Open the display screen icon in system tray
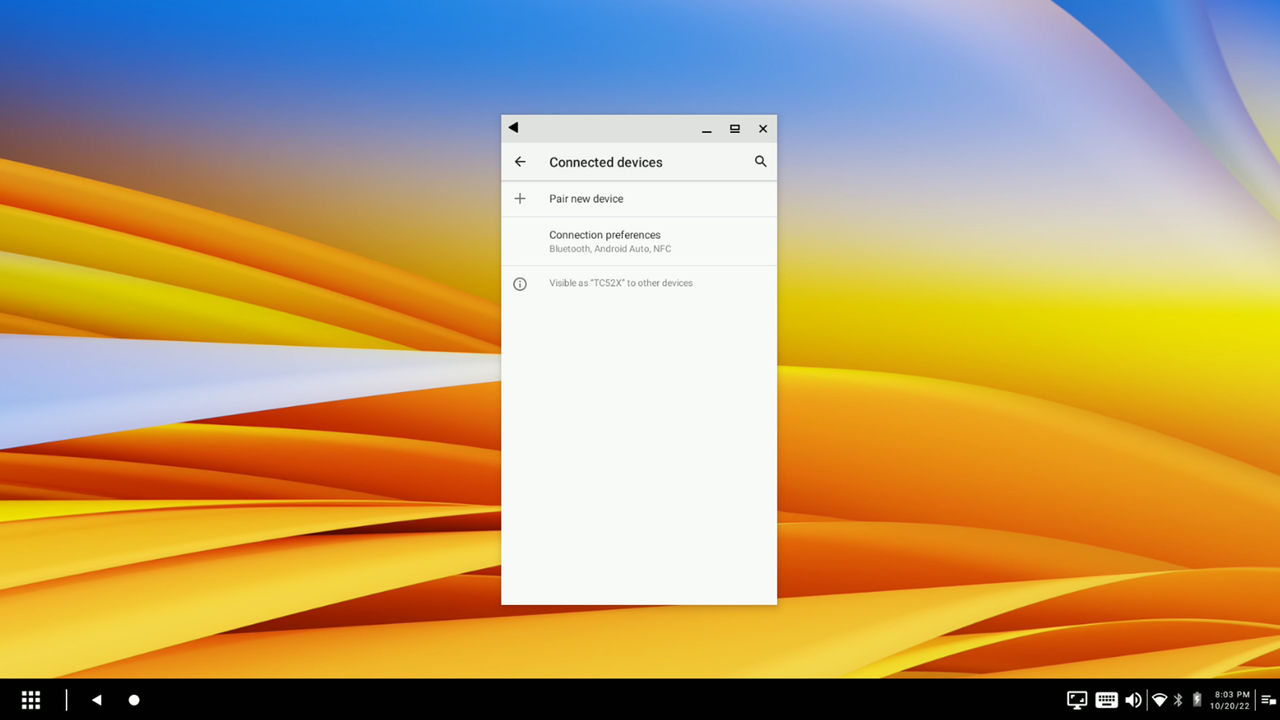The width and height of the screenshot is (1280, 720). [x=1077, y=700]
